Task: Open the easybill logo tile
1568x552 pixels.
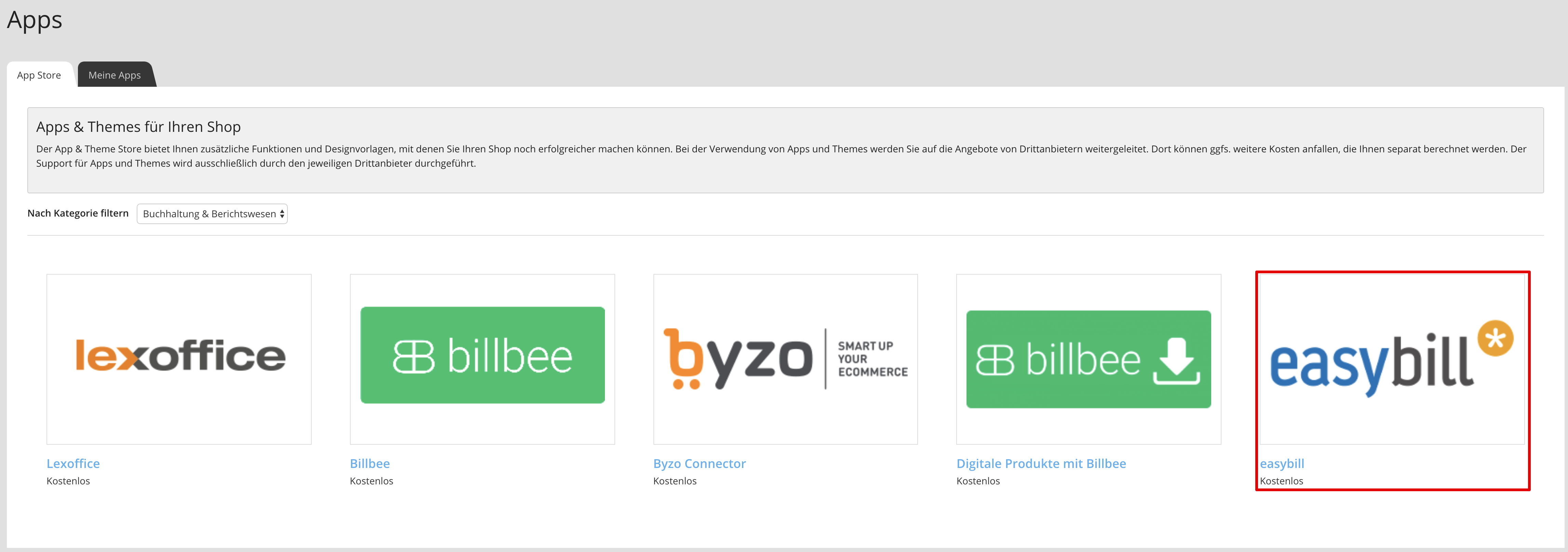Action: tap(1392, 359)
